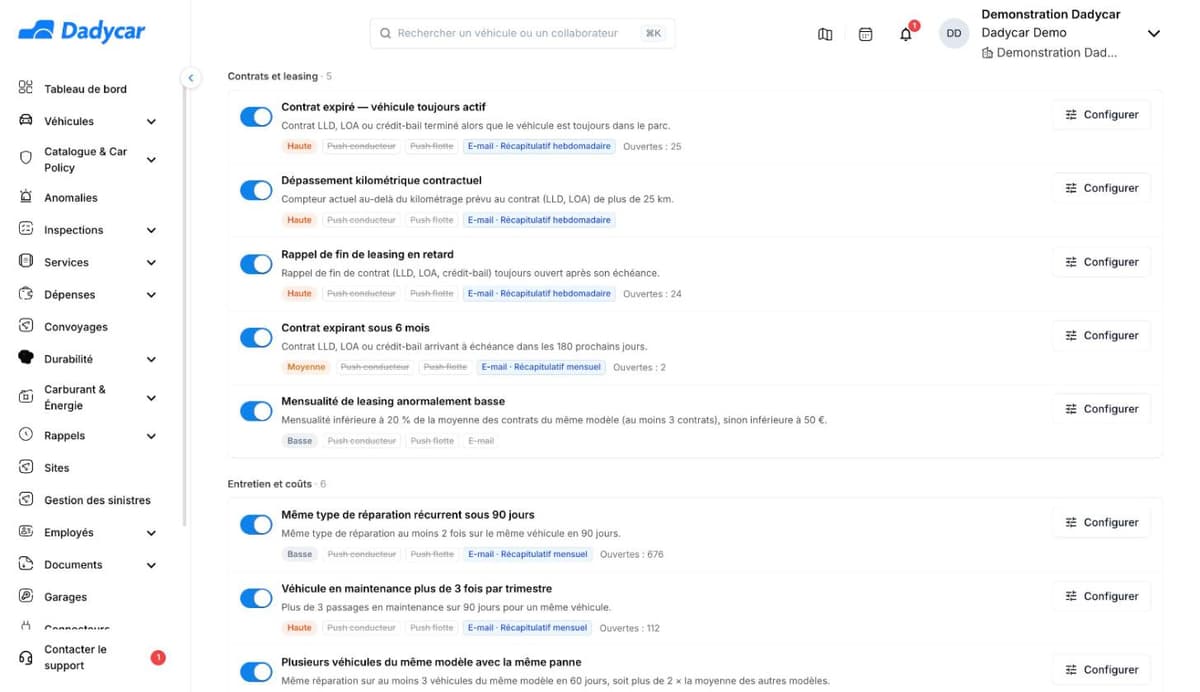This screenshot has width=1200, height=692.
Task: Open the Sites menu item
Action: point(57,468)
